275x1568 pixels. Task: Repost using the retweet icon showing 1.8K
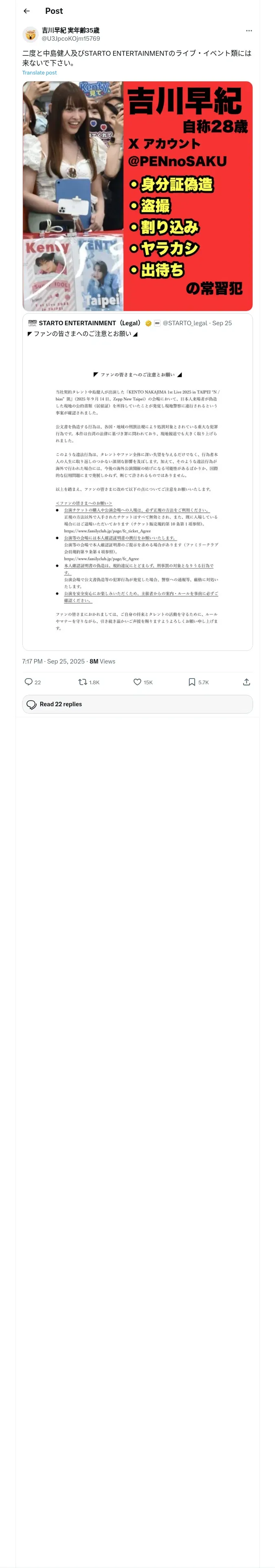(x=83, y=682)
